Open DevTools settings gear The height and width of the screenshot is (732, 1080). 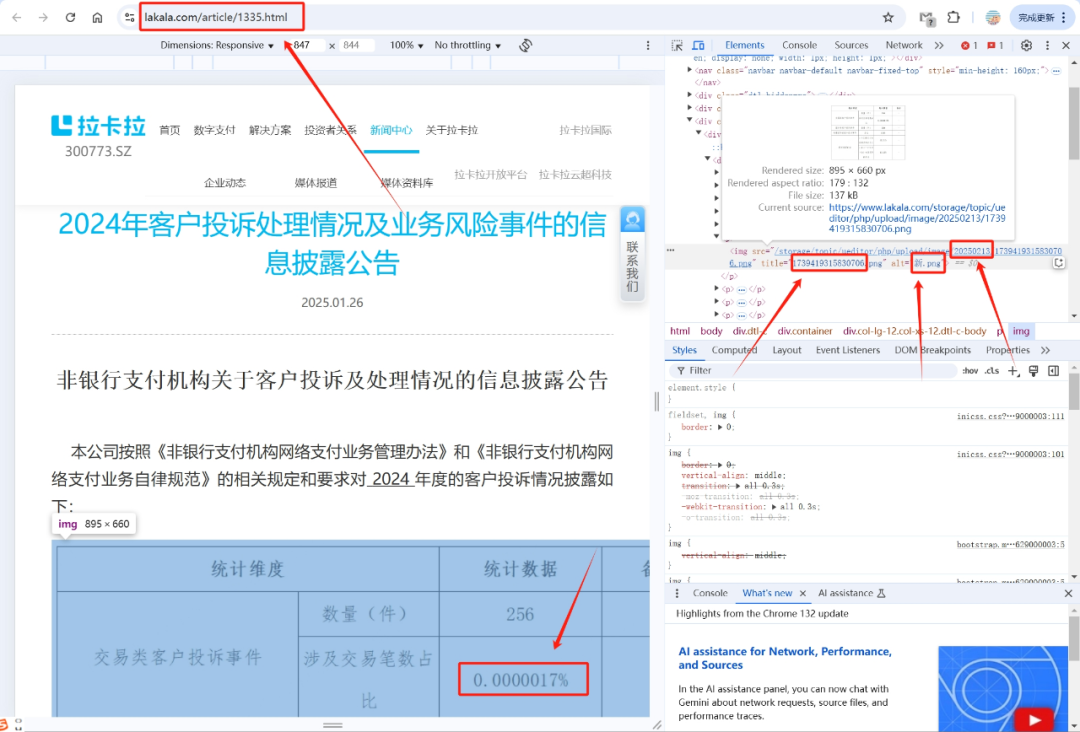[1026, 45]
